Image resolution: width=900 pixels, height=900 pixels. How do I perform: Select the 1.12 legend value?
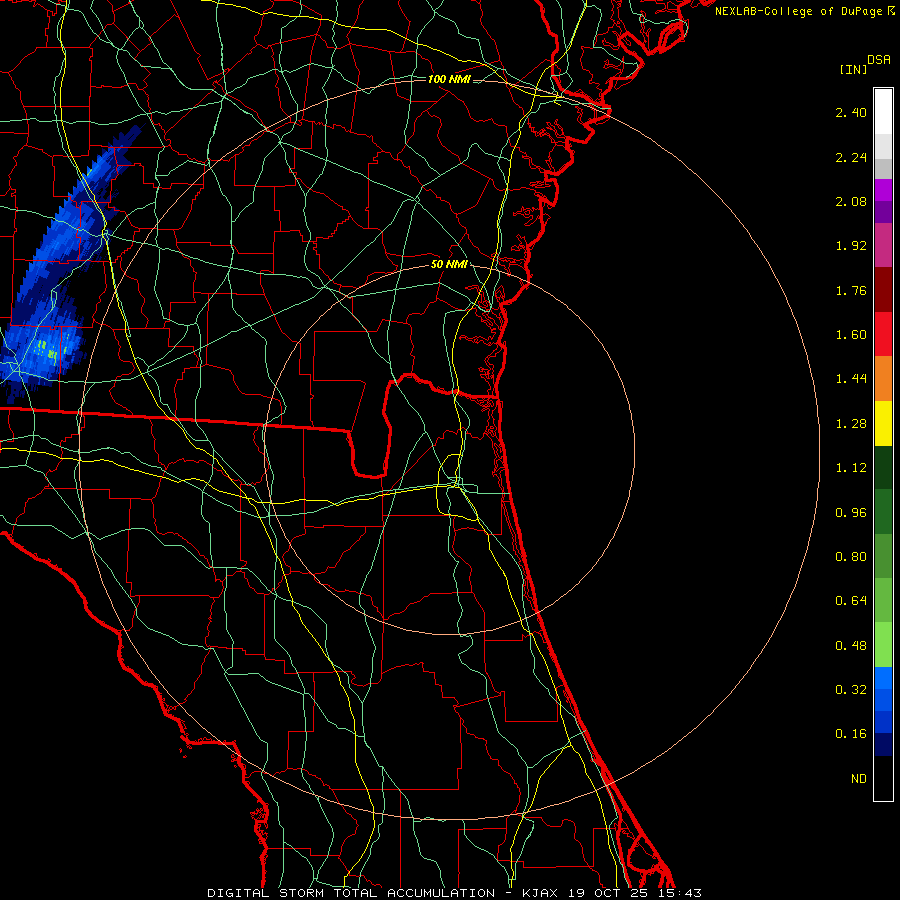(x=851, y=468)
